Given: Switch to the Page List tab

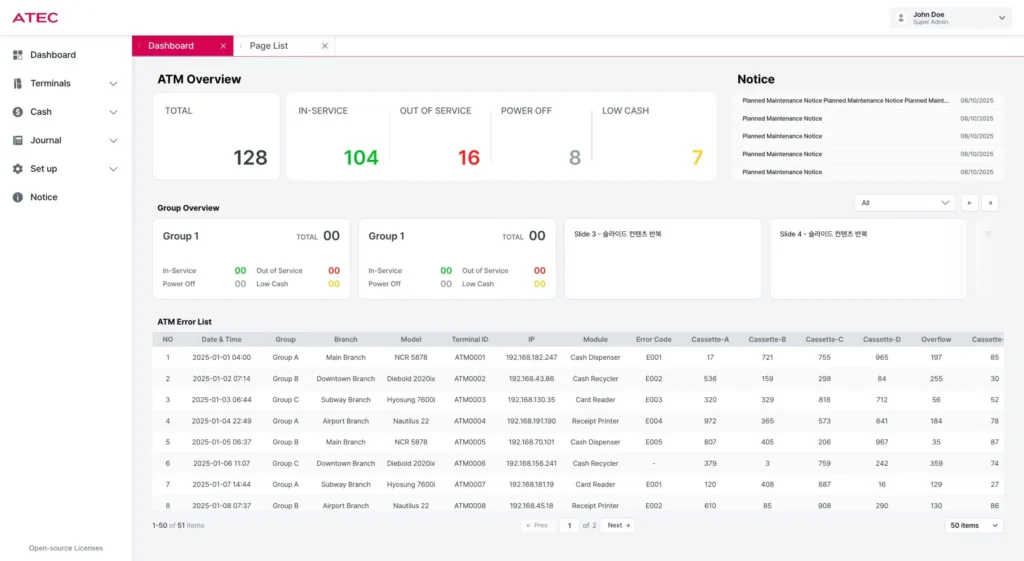Looking at the screenshot, I should pyautogui.click(x=268, y=46).
